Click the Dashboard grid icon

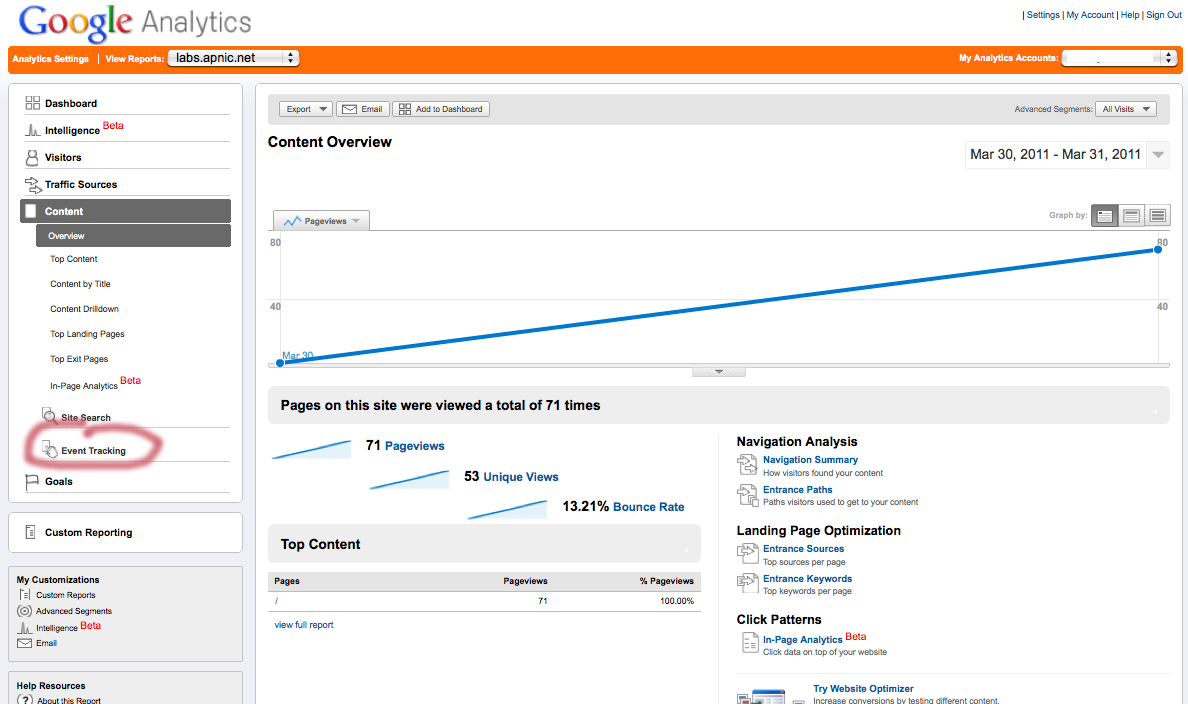[33, 103]
